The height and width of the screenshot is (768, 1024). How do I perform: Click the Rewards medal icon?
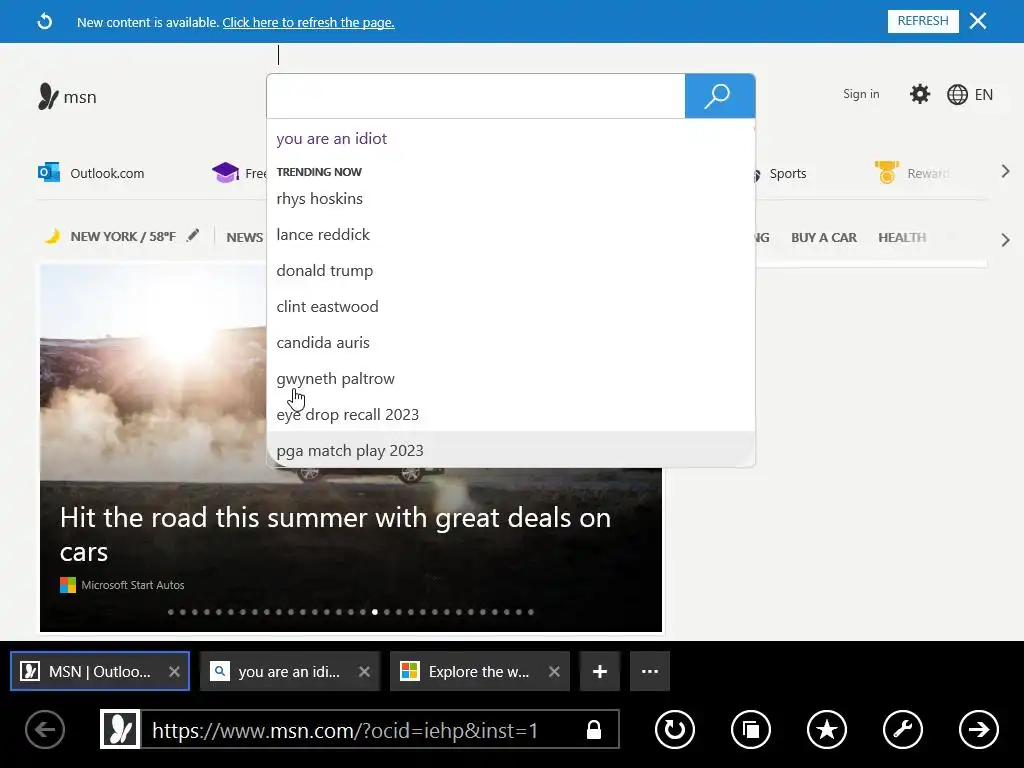[x=887, y=172]
